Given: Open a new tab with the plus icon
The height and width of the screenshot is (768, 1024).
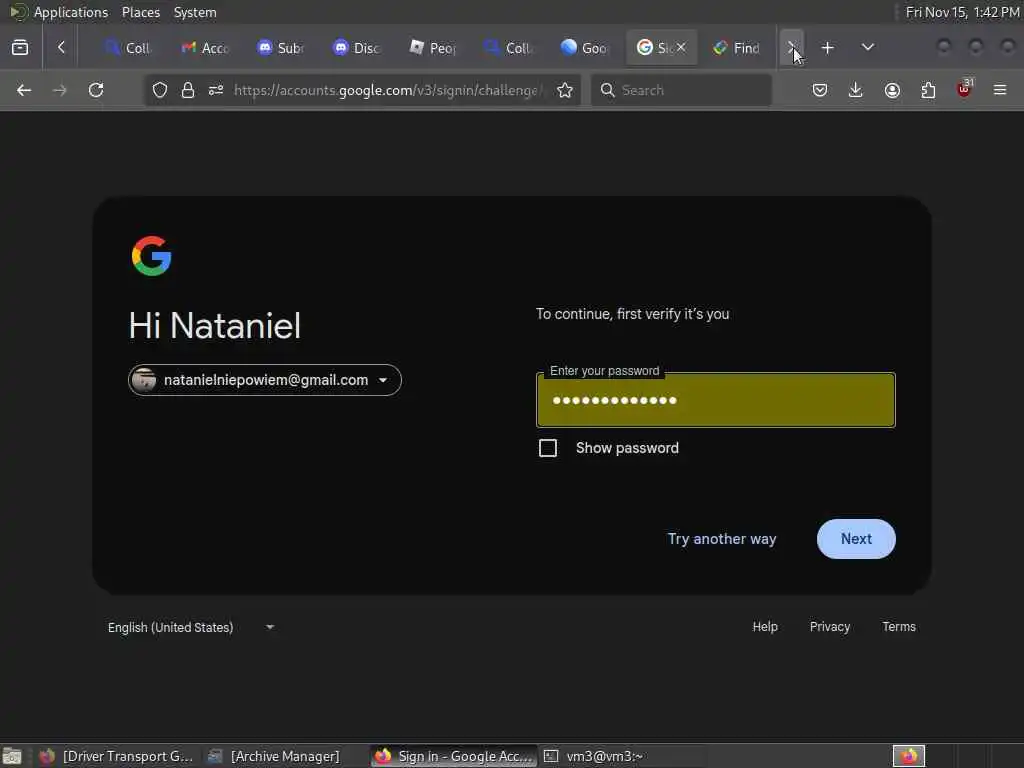Looking at the screenshot, I should tap(827, 48).
